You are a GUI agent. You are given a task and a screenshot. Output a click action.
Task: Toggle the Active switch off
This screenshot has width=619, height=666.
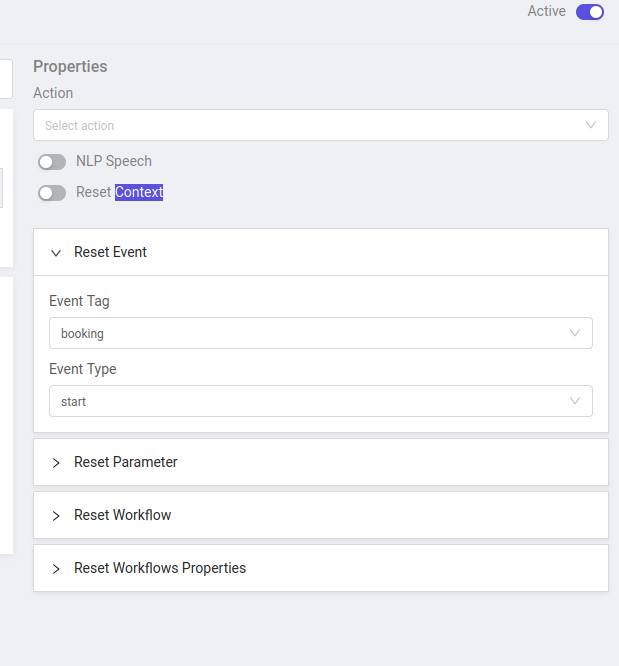click(x=590, y=12)
